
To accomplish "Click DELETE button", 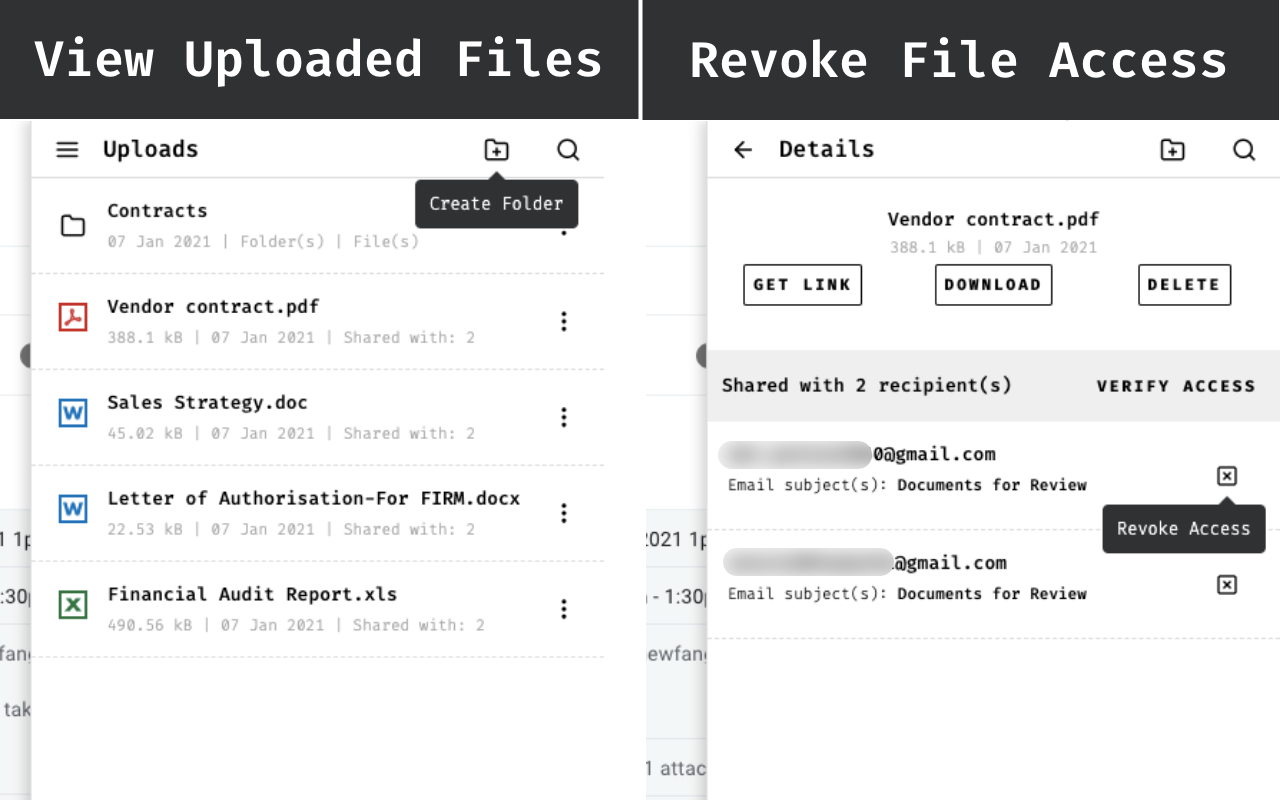I will tap(1184, 285).
